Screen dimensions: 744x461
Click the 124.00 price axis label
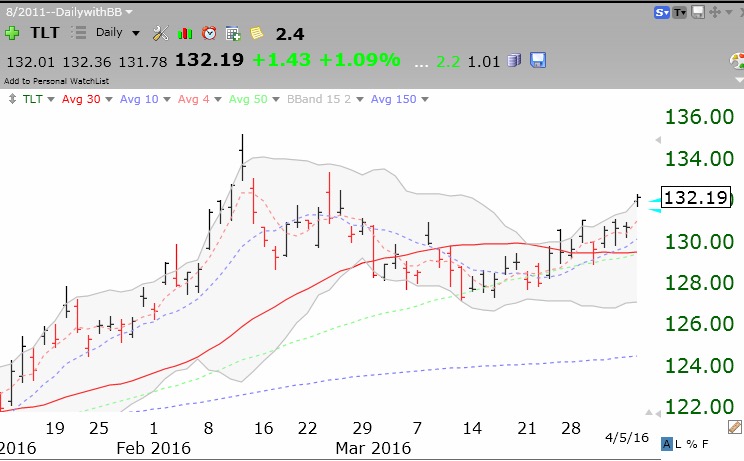pos(699,366)
